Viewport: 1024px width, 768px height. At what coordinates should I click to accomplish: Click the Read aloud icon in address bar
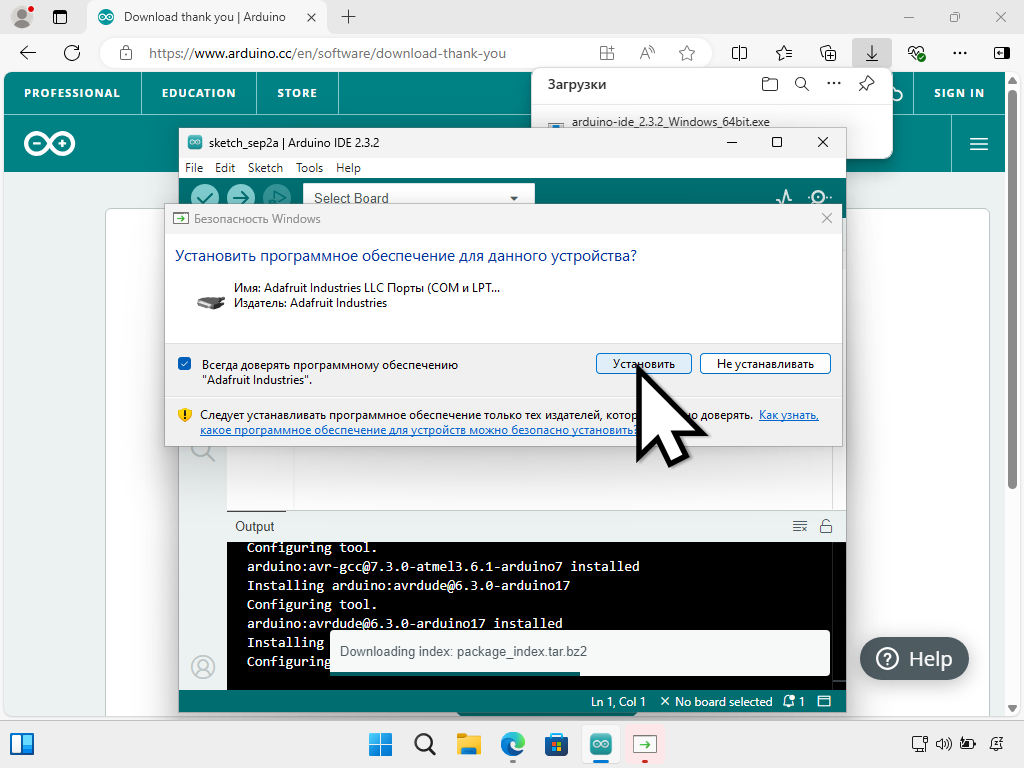(x=647, y=53)
